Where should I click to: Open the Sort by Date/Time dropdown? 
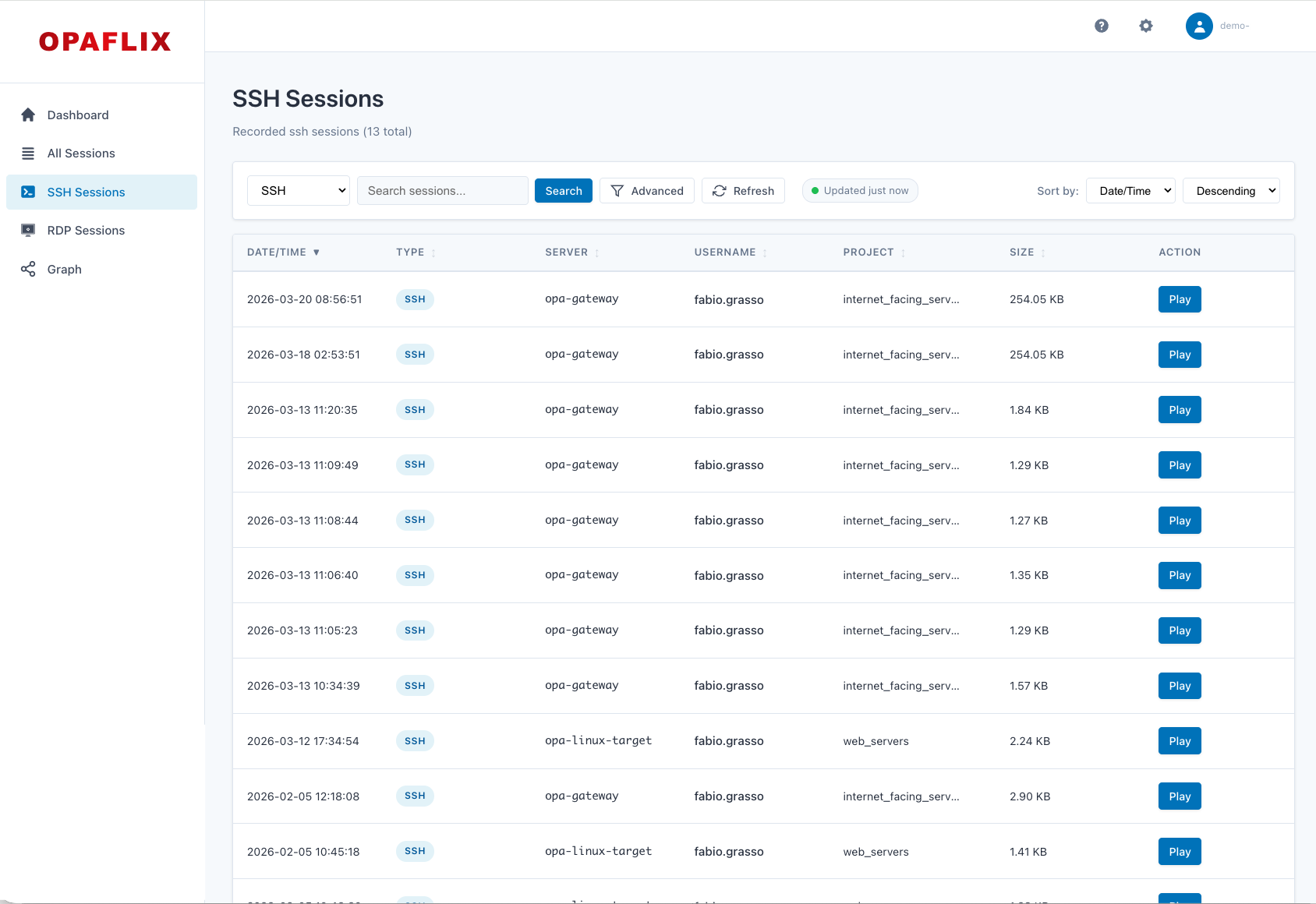click(x=1130, y=190)
